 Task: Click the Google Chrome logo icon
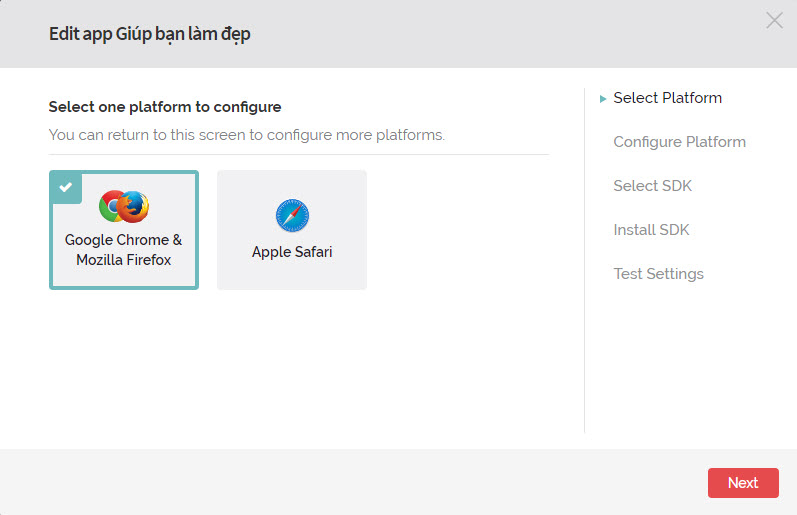tap(111, 207)
